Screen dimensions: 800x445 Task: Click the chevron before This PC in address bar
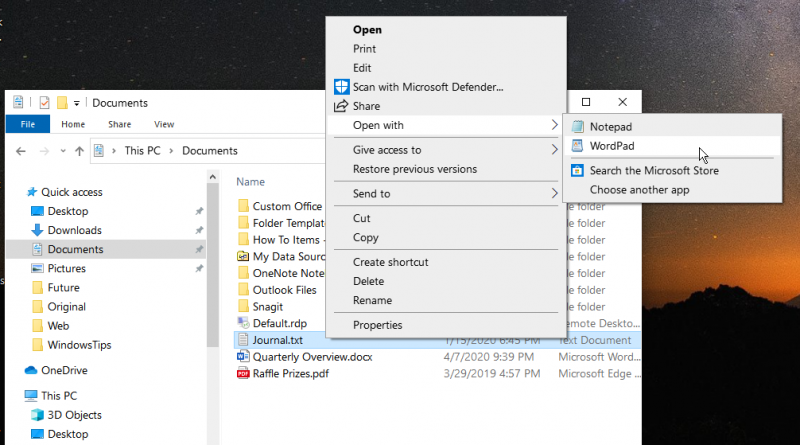coord(114,151)
